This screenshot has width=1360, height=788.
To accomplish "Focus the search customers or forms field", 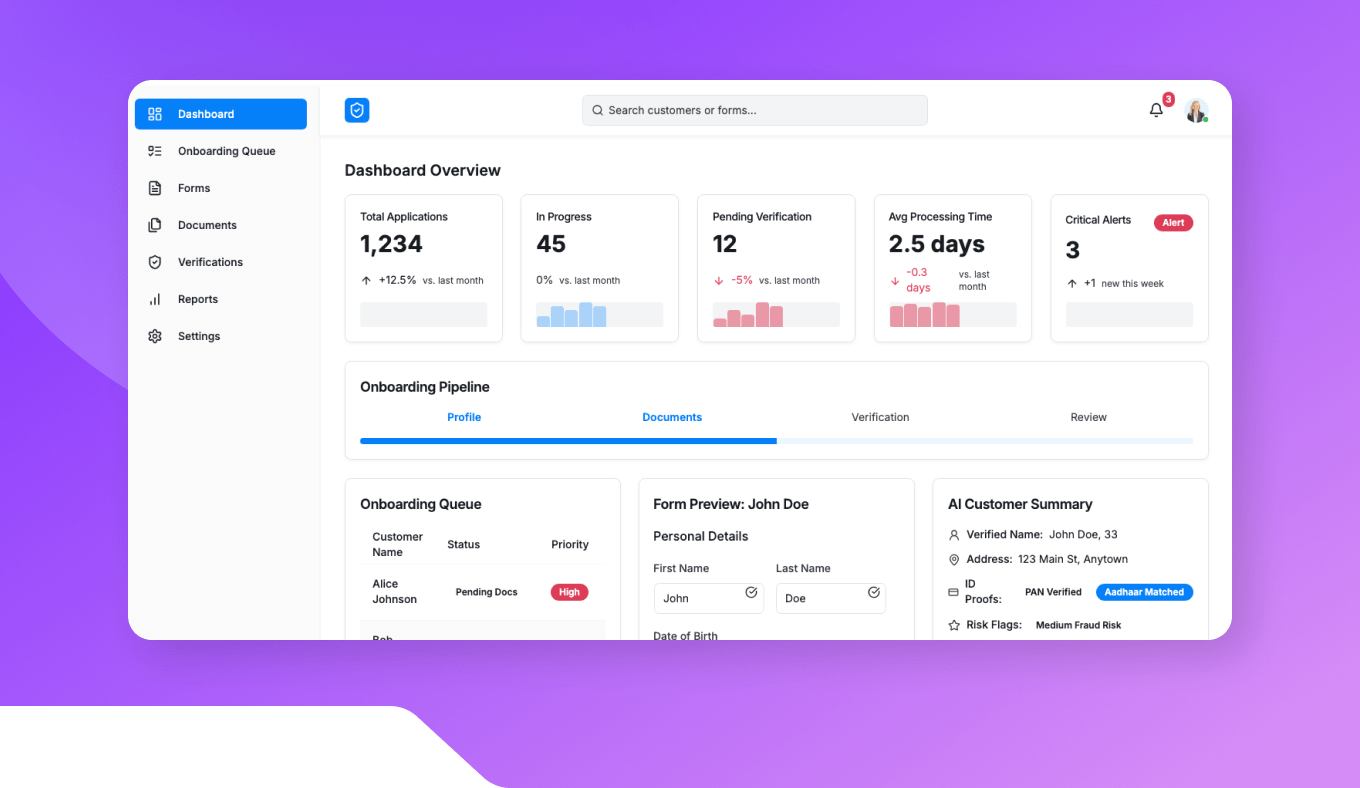I will pyautogui.click(x=755, y=110).
